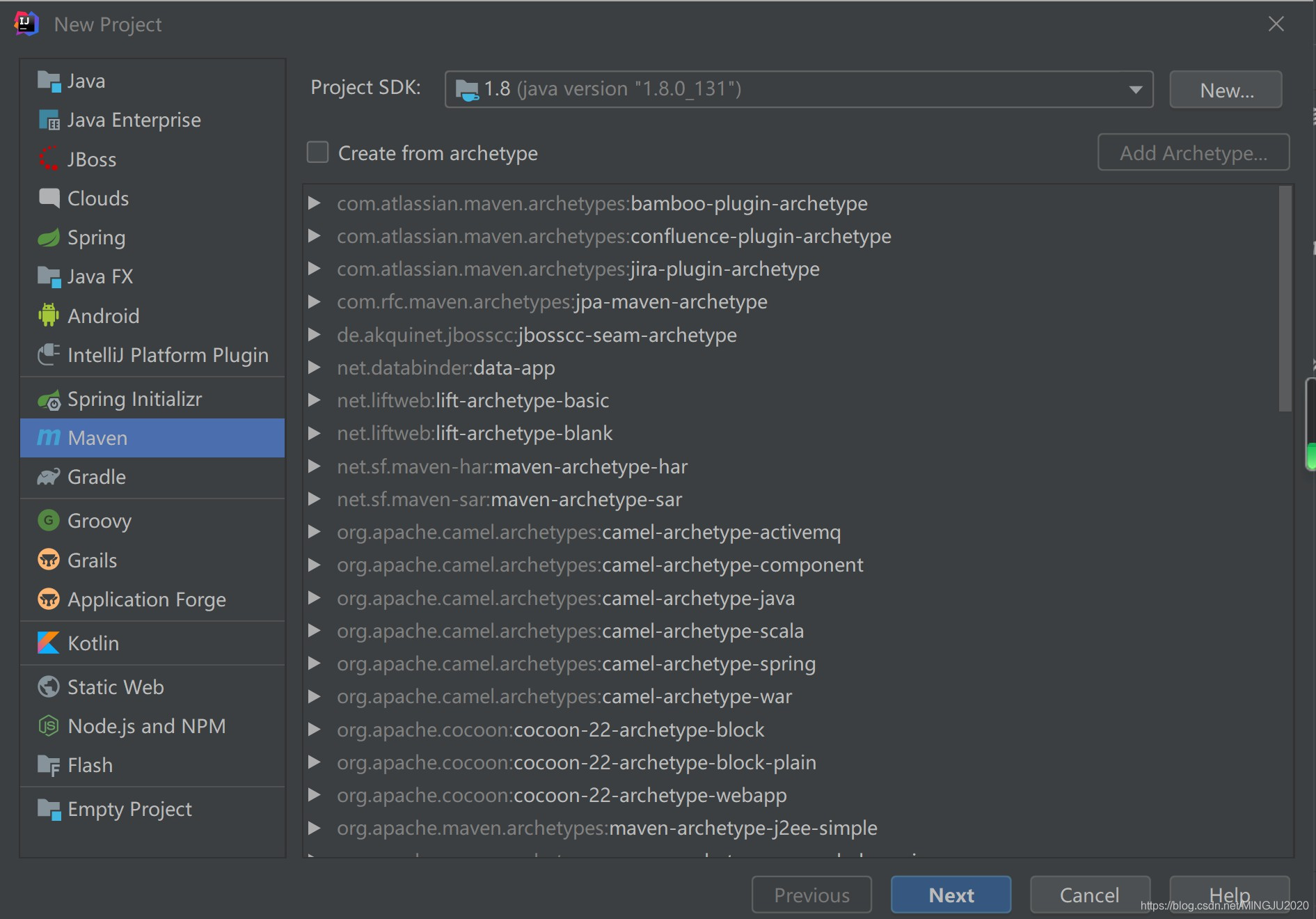Click the New... SDK button
Image resolution: width=1316 pixels, height=919 pixels.
pos(1226,90)
